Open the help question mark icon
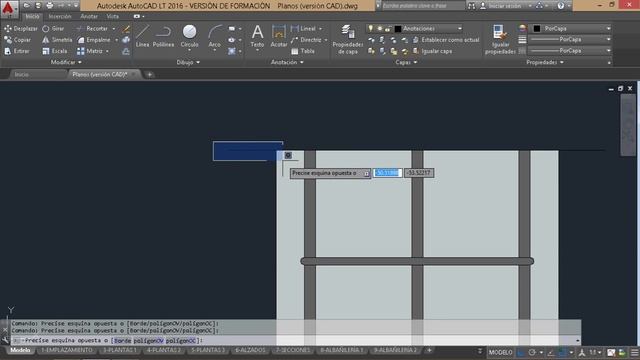640x360 pixels. pyautogui.click(x=561, y=6)
